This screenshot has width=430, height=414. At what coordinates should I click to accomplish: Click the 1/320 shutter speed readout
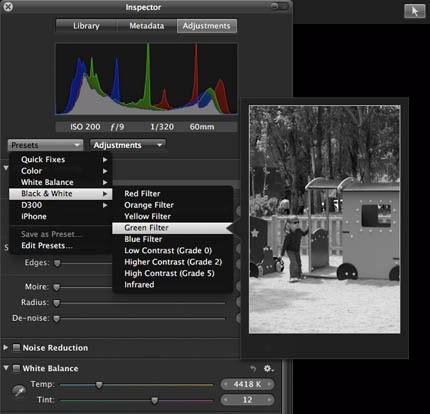pos(162,127)
